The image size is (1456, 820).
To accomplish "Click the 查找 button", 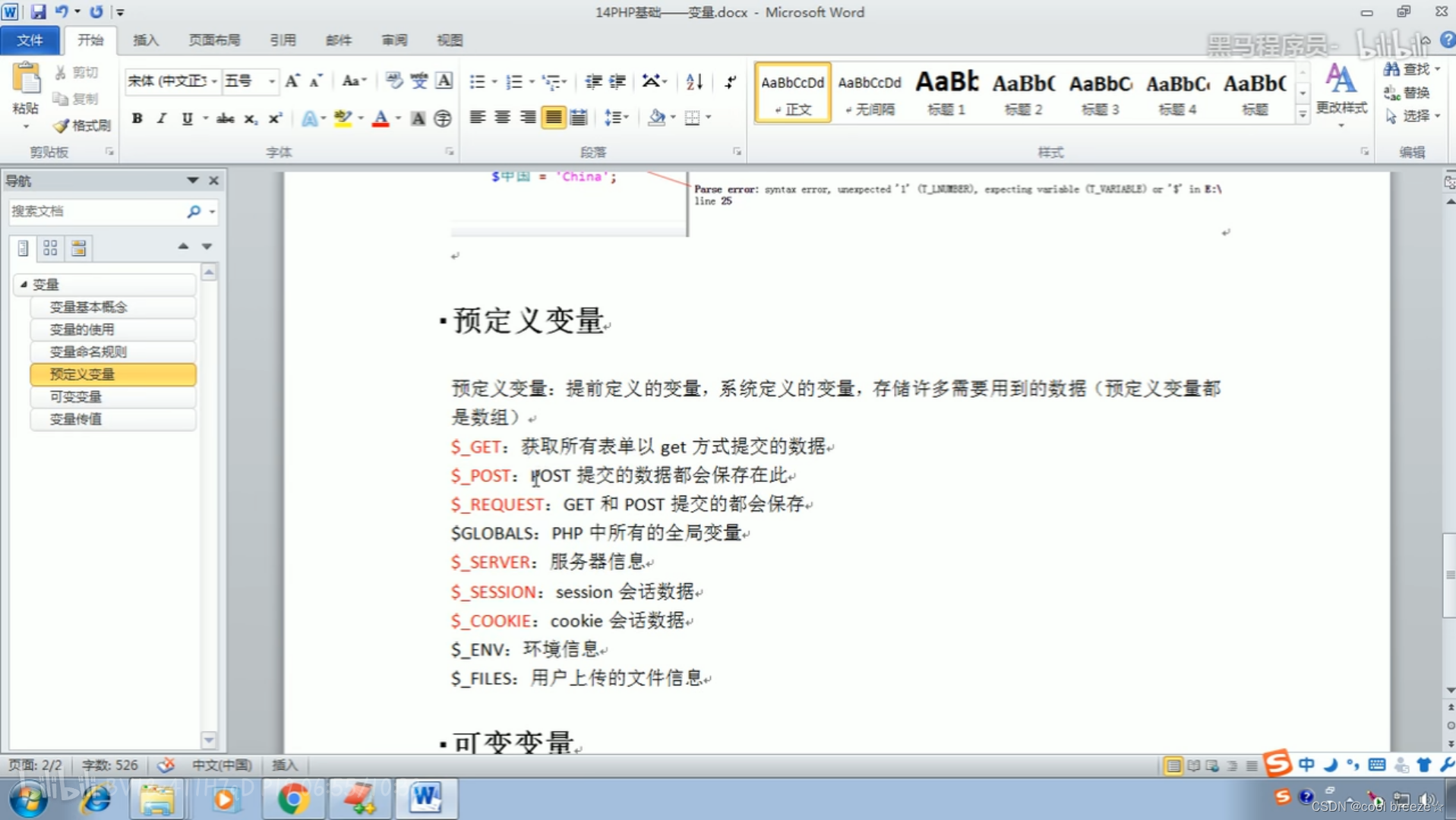I will point(1411,69).
